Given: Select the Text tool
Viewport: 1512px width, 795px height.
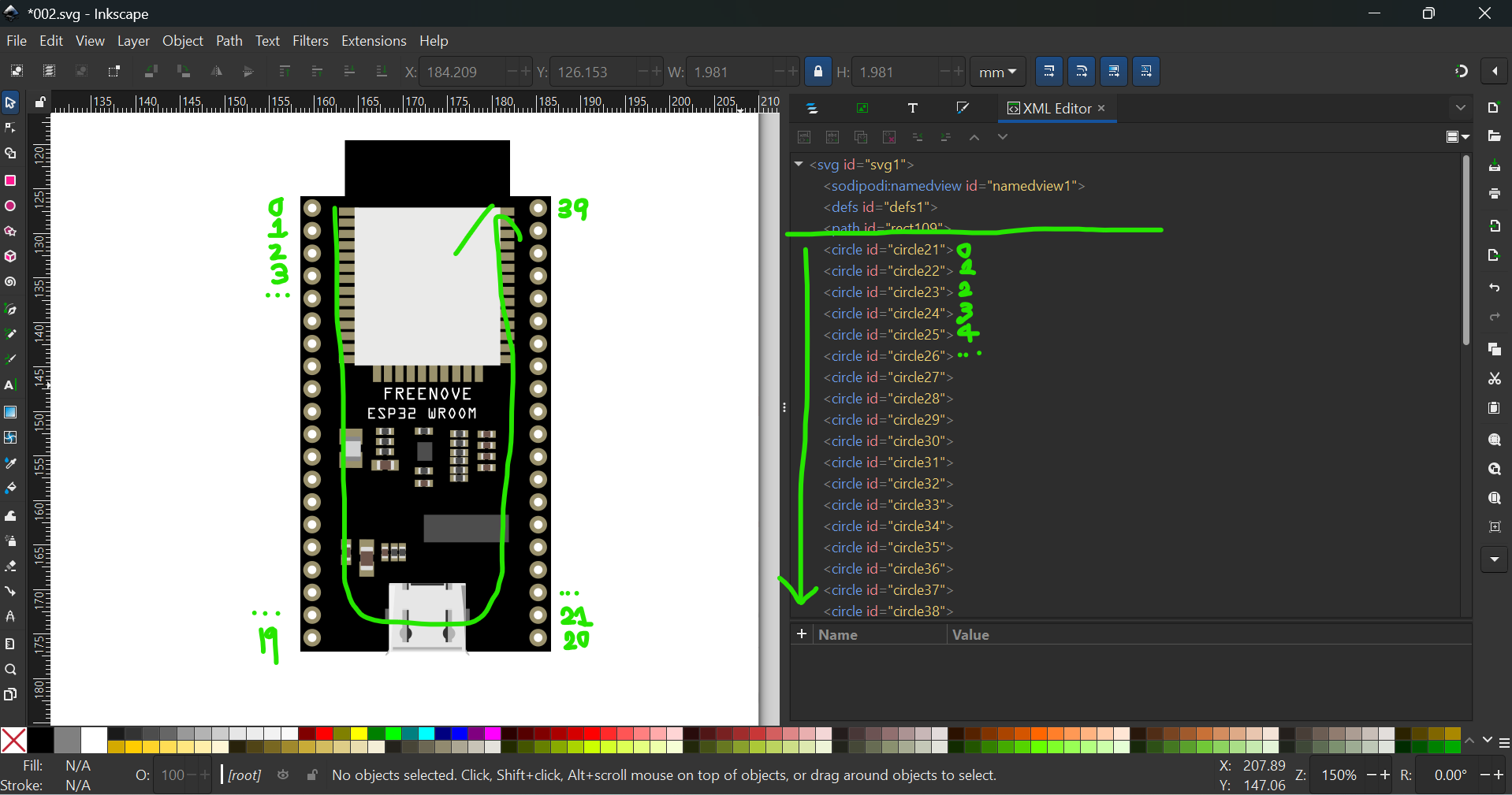Looking at the screenshot, I should click(10, 386).
